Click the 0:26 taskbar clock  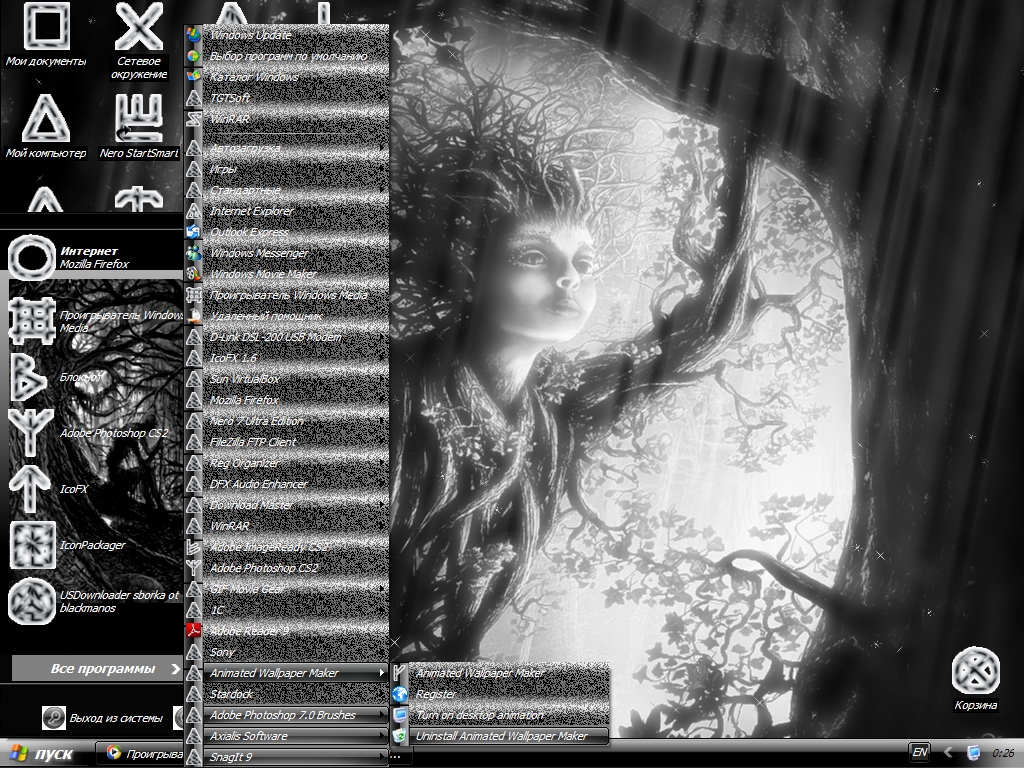click(x=1003, y=753)
